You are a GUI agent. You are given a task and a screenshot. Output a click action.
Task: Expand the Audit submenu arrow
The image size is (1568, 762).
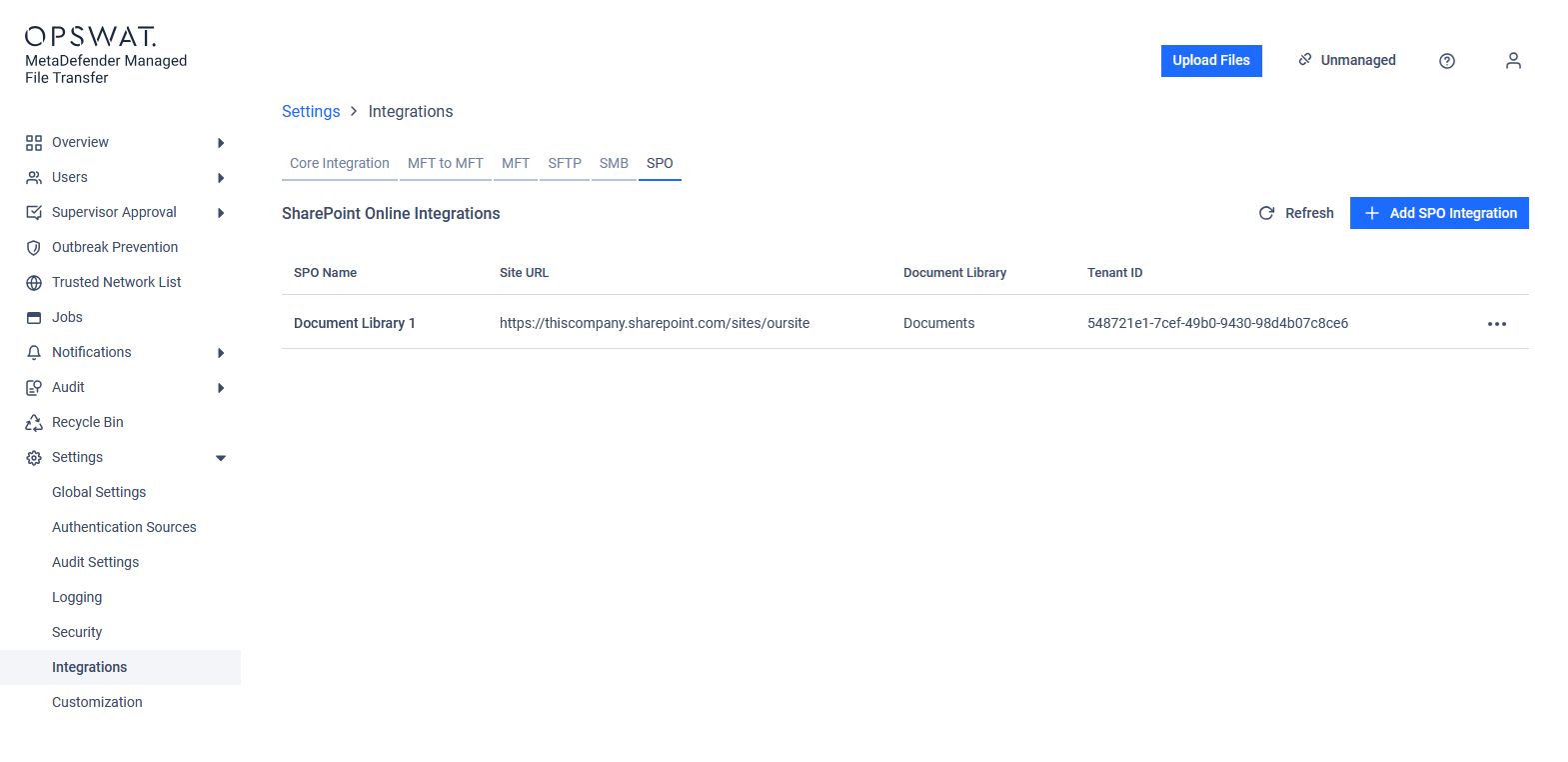tap(221, 388)
